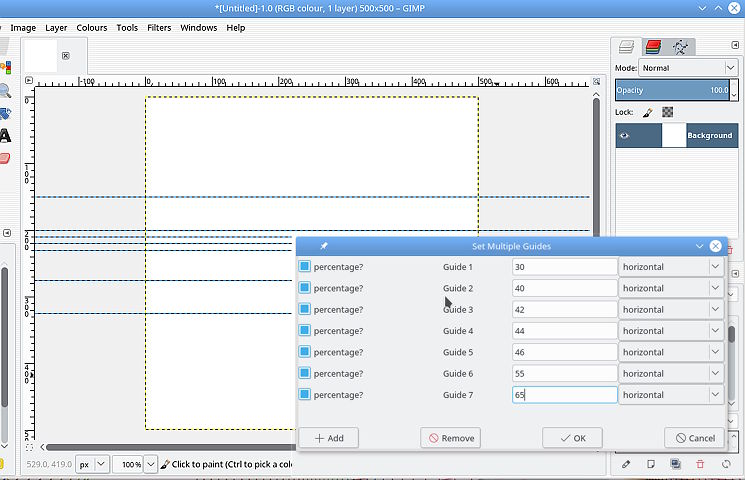Toggle percentage checkbox for Guide 7

305,394
